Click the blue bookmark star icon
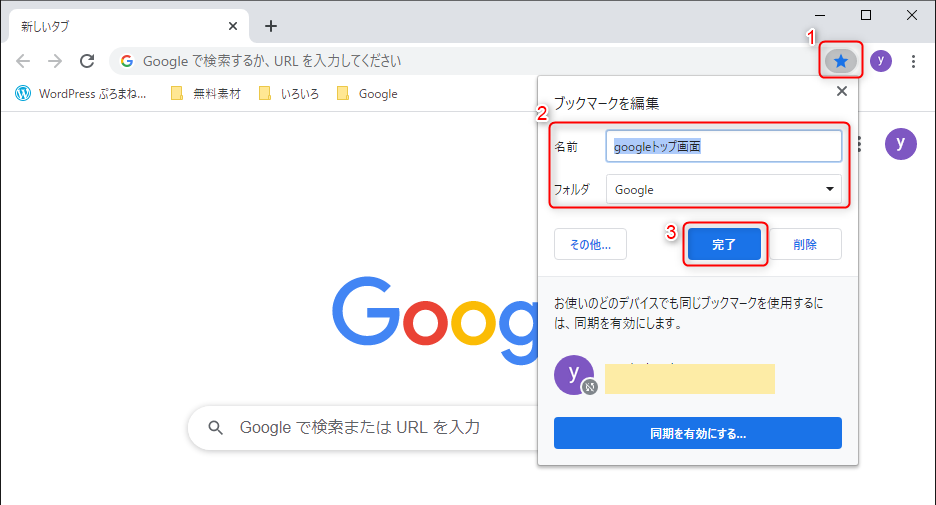Image resolution: width=936 pixels, height=505 pixels. [x=840, y=60]
